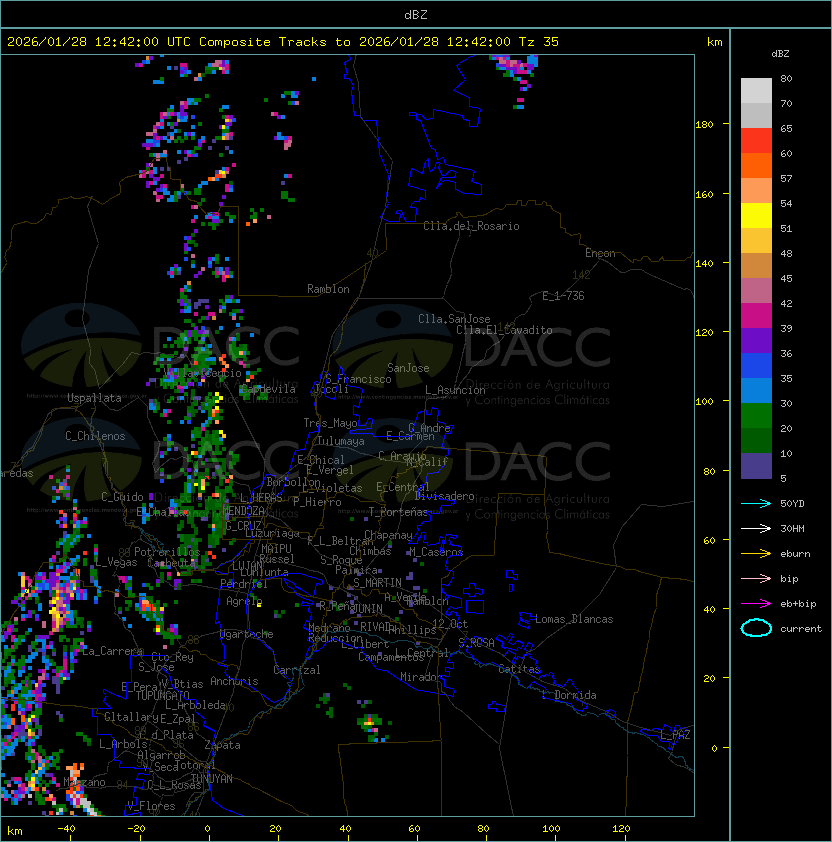
Task: Click the white 30HM arrow in legend
Action: point(756,528)
